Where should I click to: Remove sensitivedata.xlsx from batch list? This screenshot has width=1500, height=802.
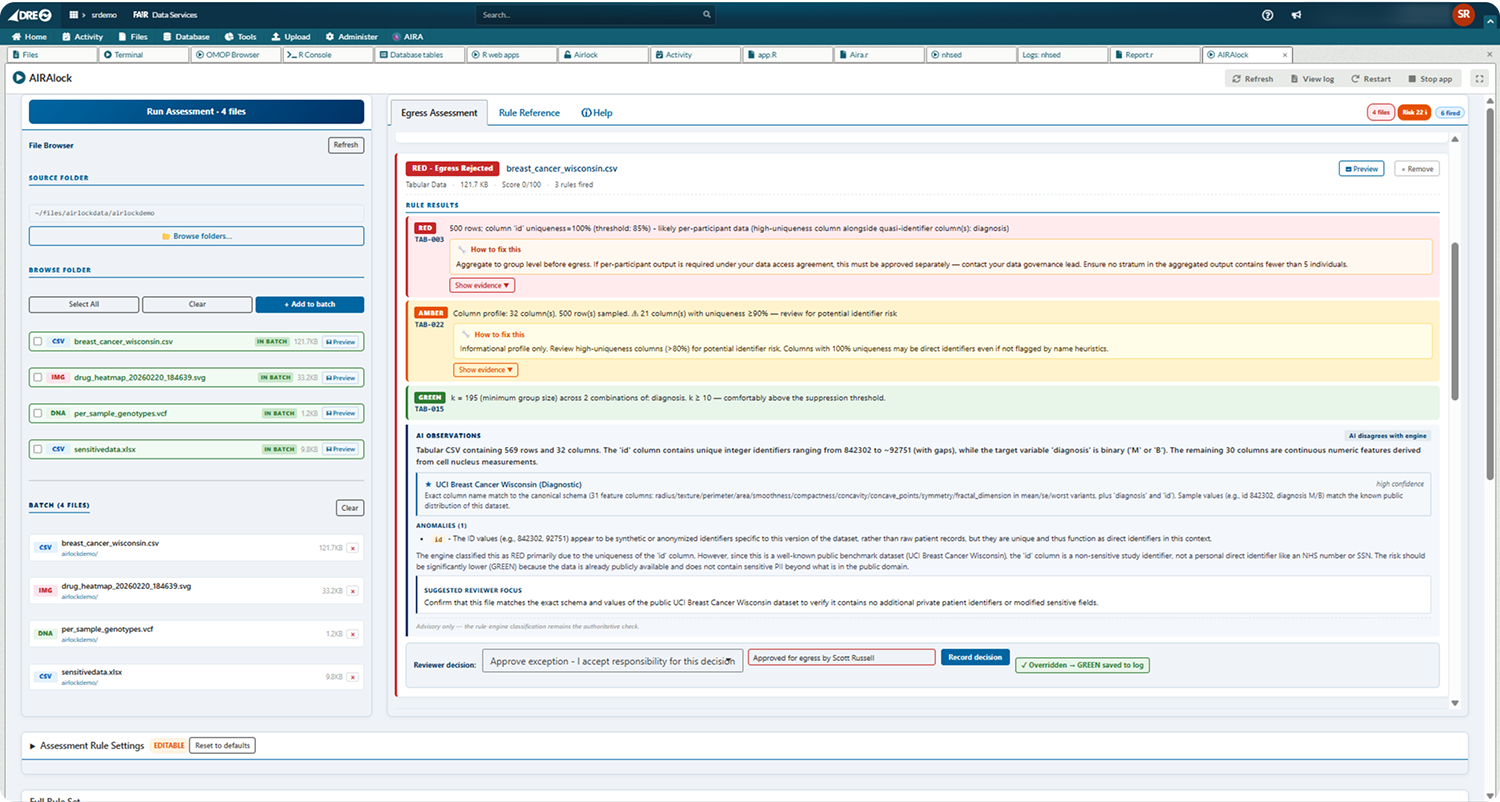[x=352, y=677]
